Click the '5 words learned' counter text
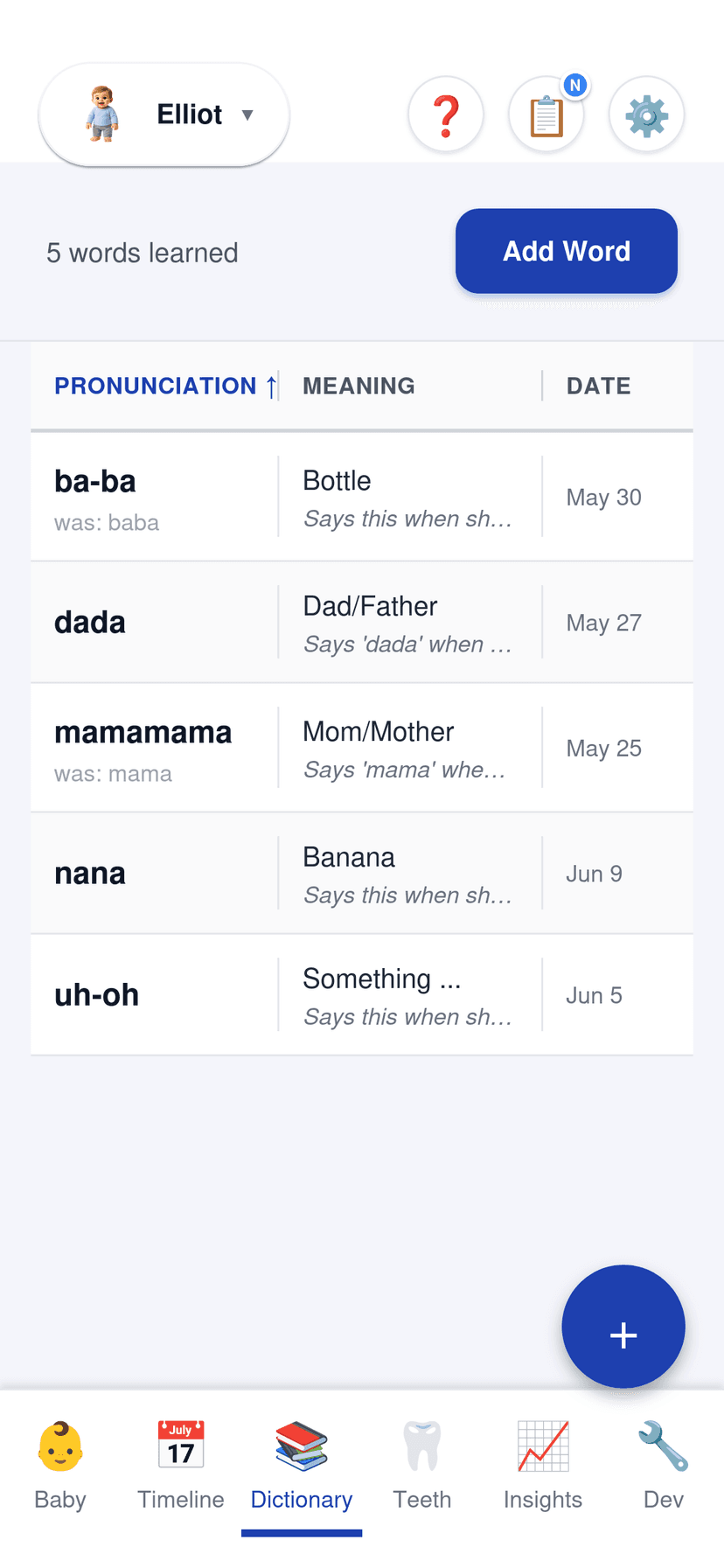724x1568 pixels. click(x=142, y=253)
